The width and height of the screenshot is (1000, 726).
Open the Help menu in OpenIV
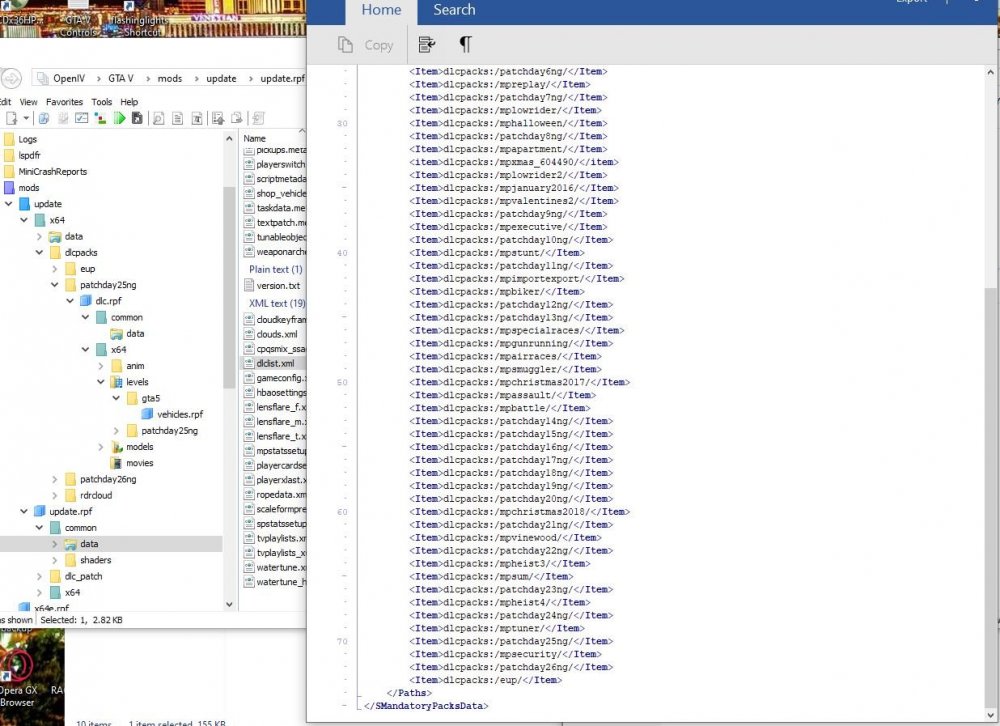(x=129, y=101)
